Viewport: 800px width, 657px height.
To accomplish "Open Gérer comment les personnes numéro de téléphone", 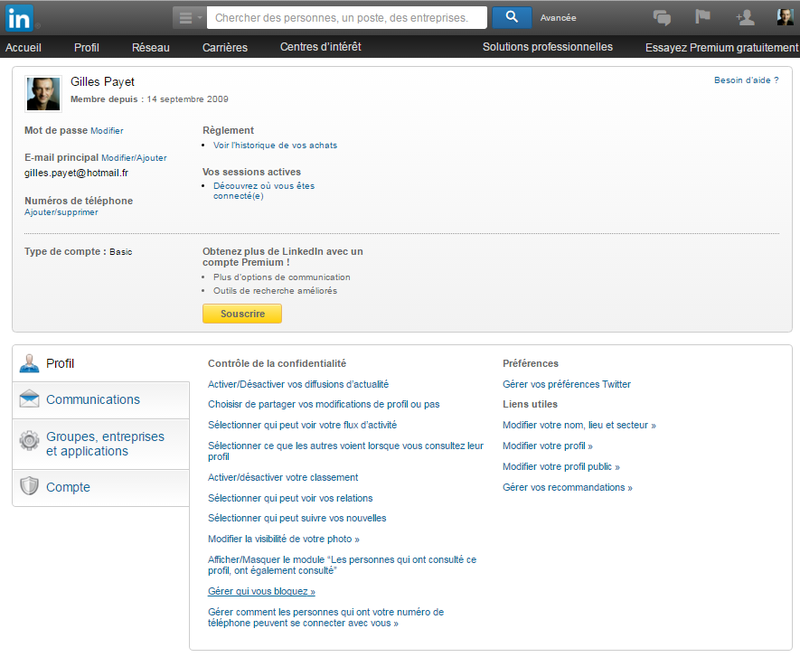I will [326, 617].
